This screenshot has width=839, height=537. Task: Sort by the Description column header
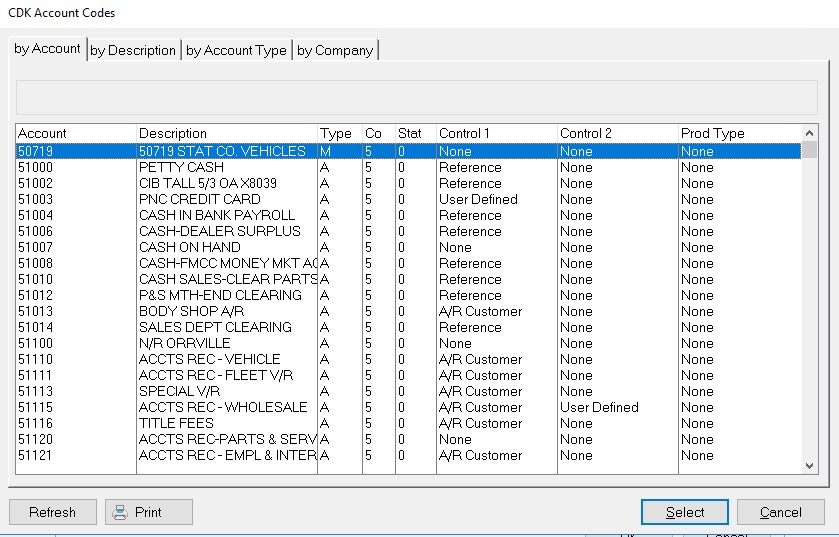click(x=225, y=133)
